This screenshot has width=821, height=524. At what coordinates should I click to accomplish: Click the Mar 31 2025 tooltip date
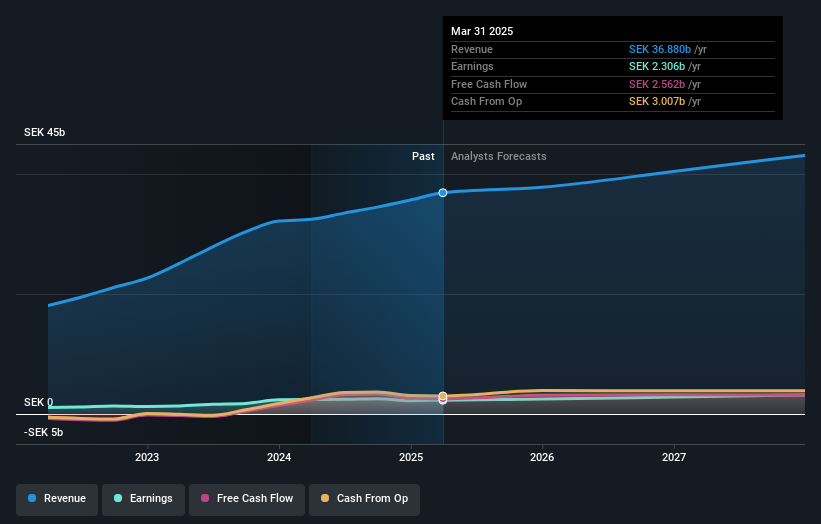482,31
